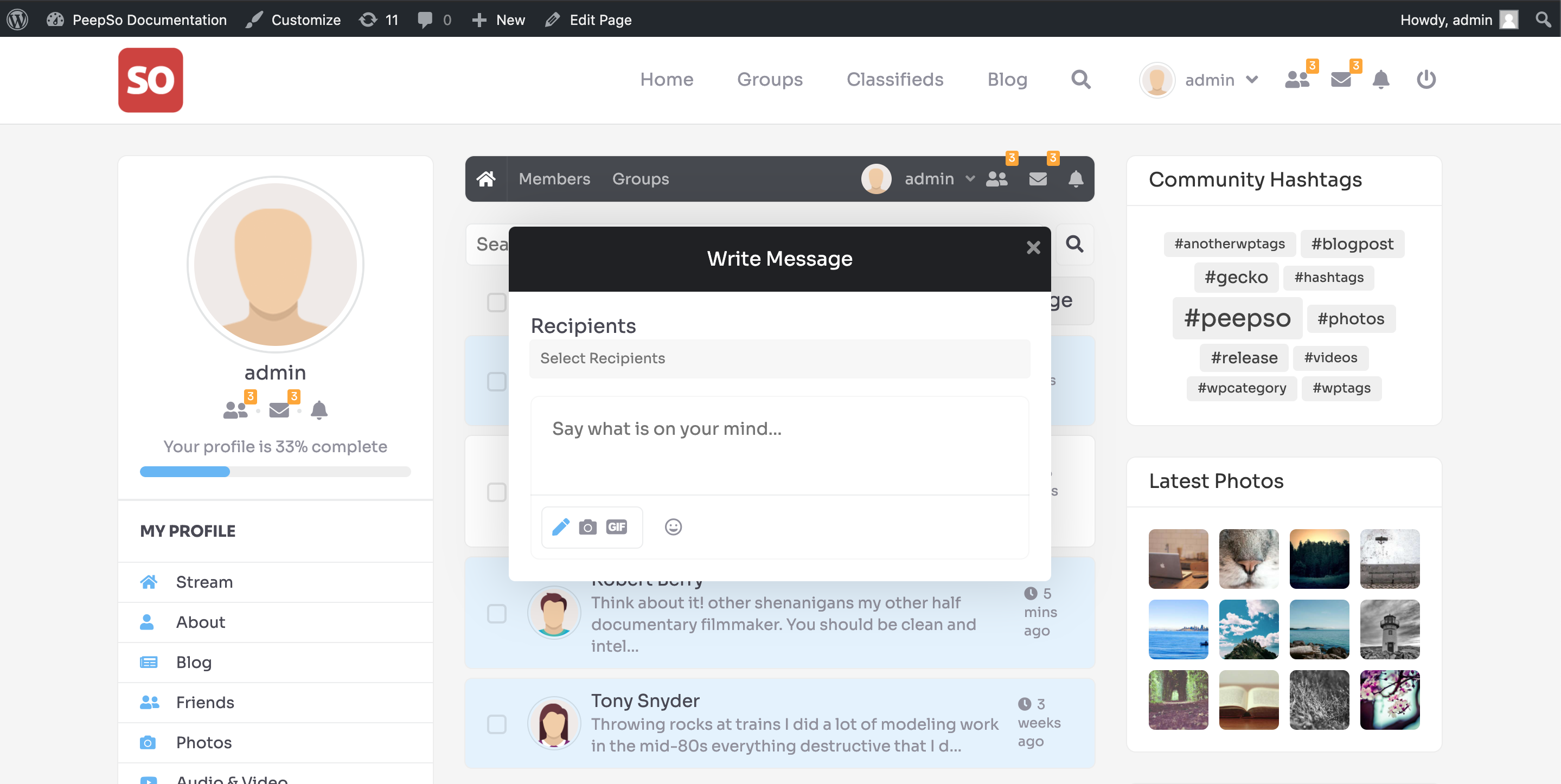The height and width of the screenshot is (784, 1561).
Task: Click the #wpcategory hashtag
Action: [x=1241, y=388]
